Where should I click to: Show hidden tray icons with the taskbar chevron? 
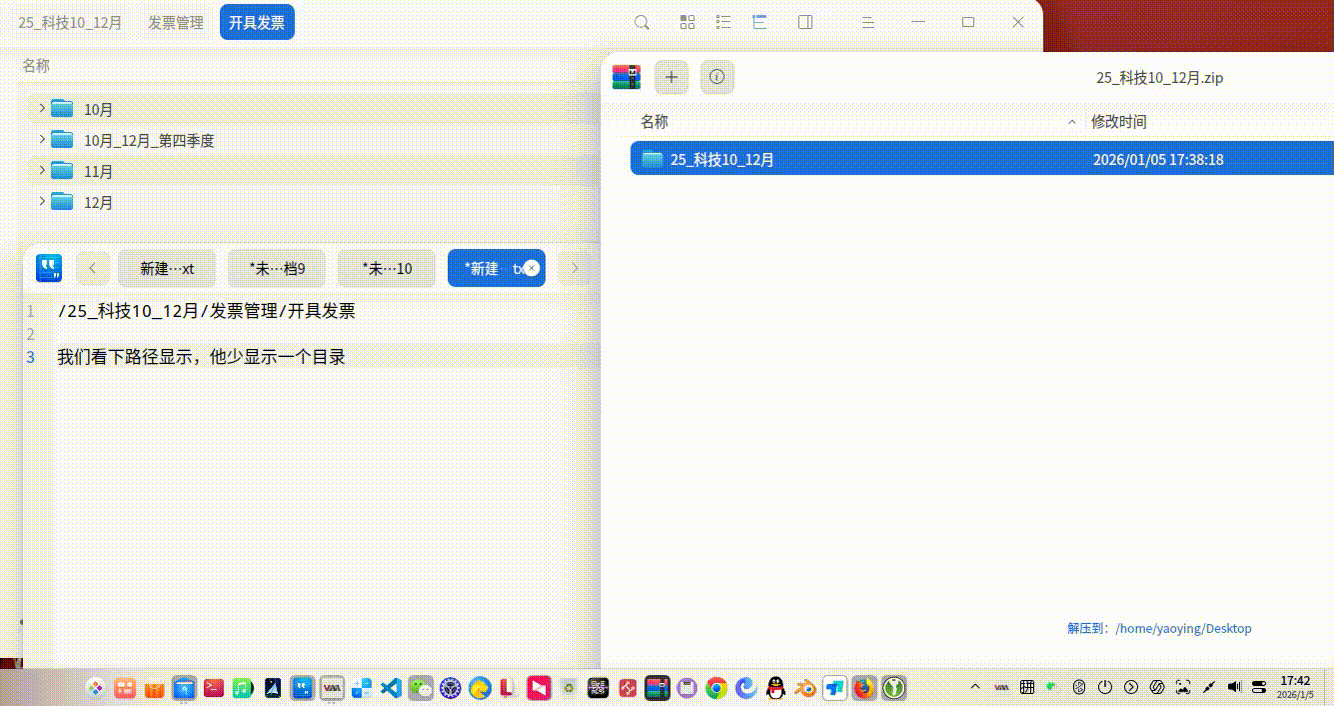[976, 688]
